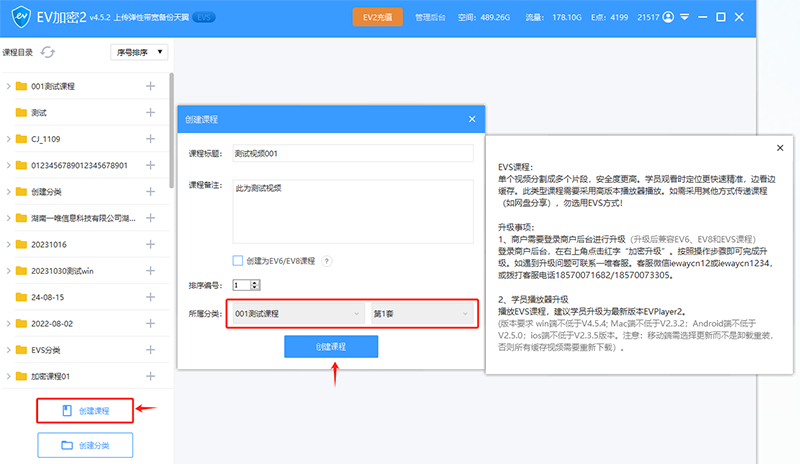
Task: Click the refresh icon beside 课程目录
Action: tap(48, 51)
